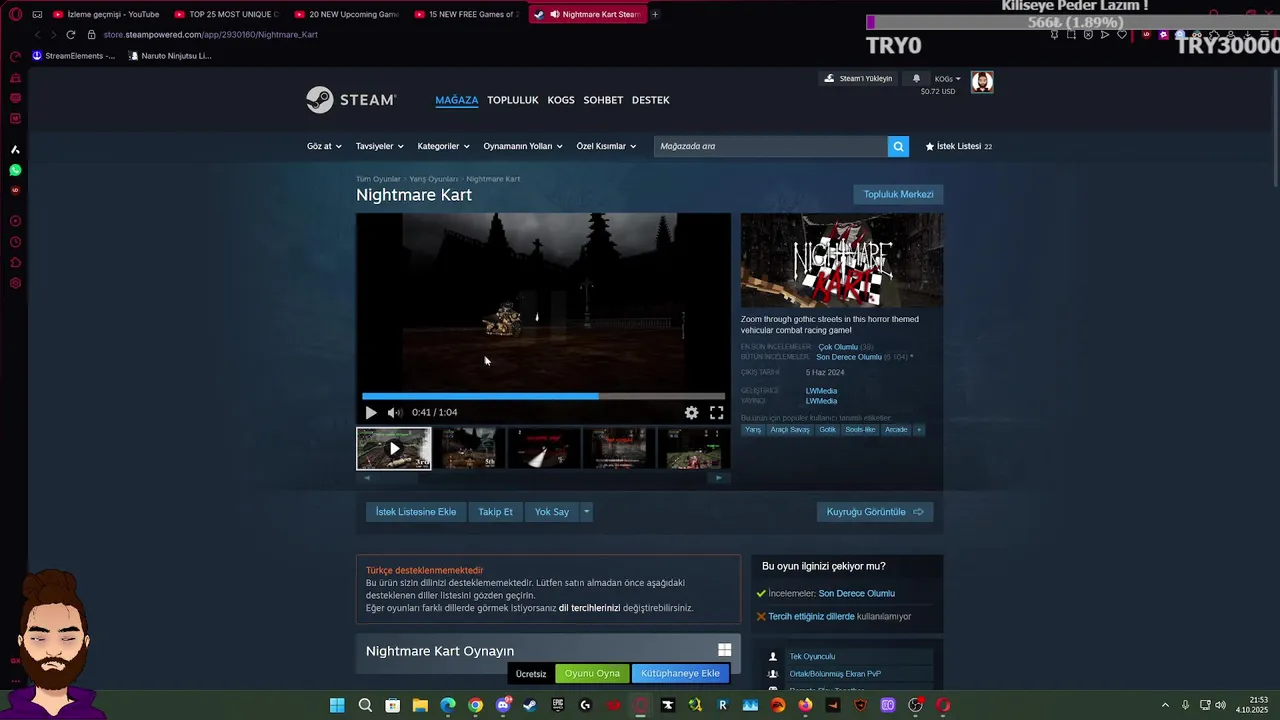Expand the Göz at dropdown
The width and height of the screenshot is (1280, 720).
click(324, 146)
